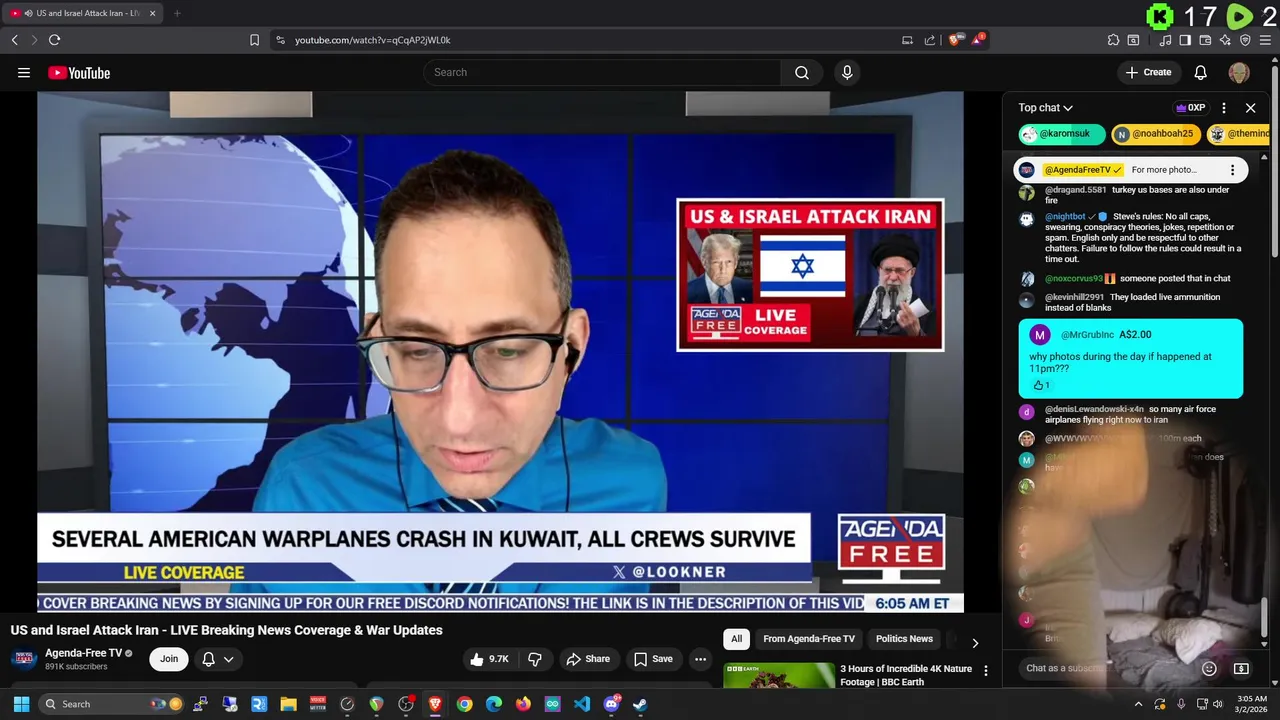Like MrGrubInc's Super Chat message

click(1038, 385)
